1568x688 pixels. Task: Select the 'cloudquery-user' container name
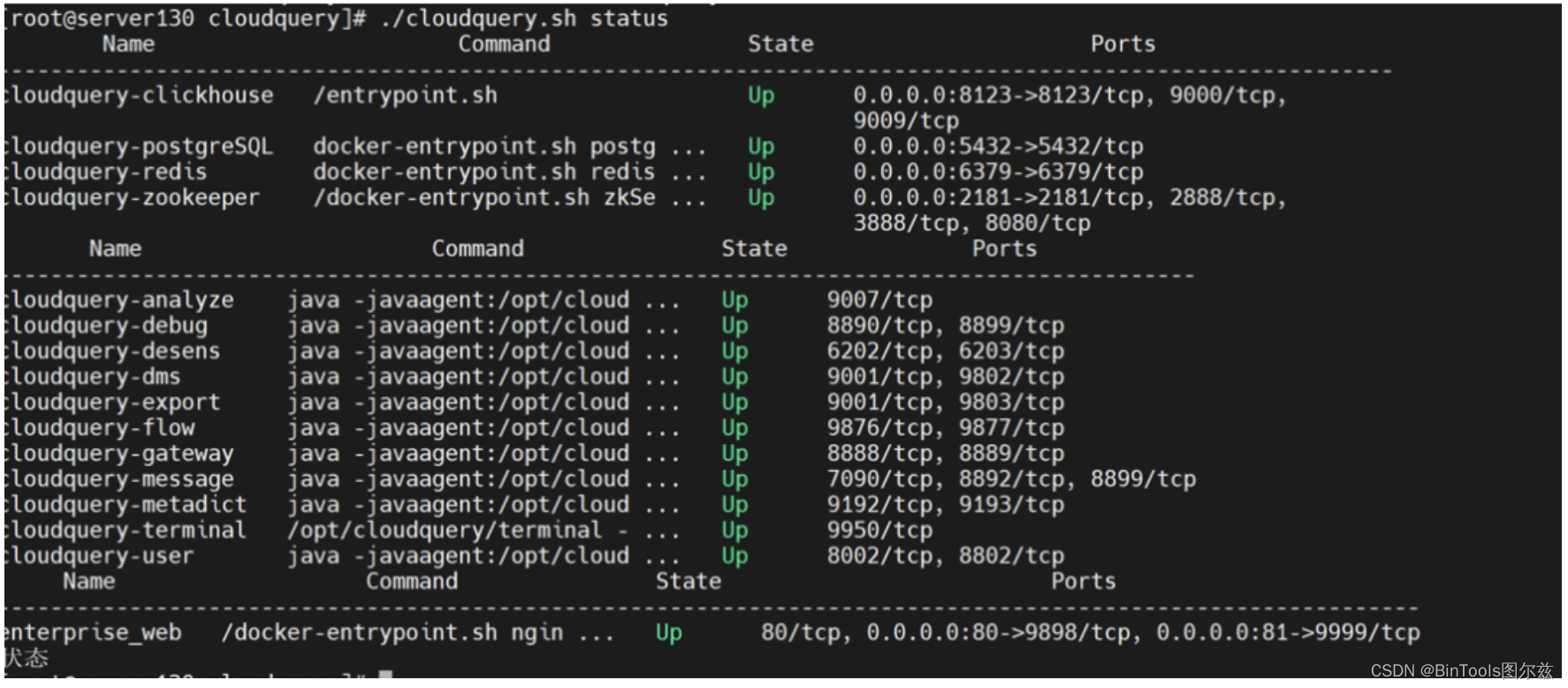pyautogui.click(x=99, y=557)
